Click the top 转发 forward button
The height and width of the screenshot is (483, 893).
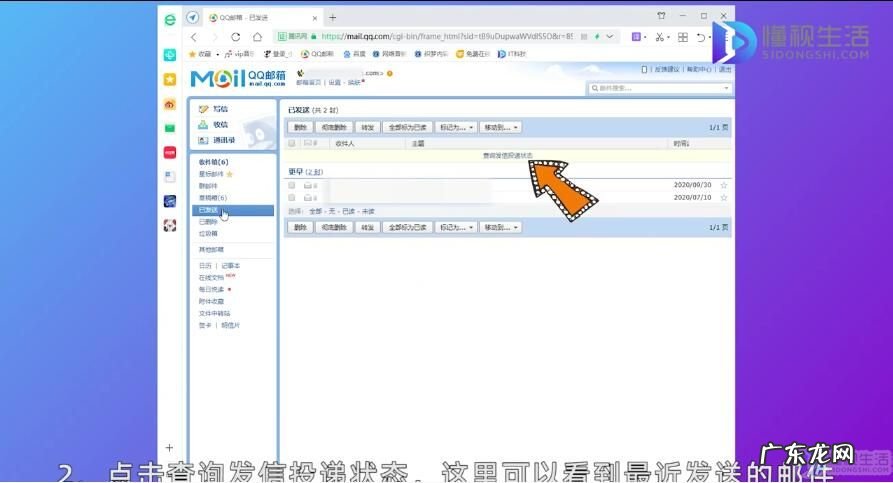367,128
